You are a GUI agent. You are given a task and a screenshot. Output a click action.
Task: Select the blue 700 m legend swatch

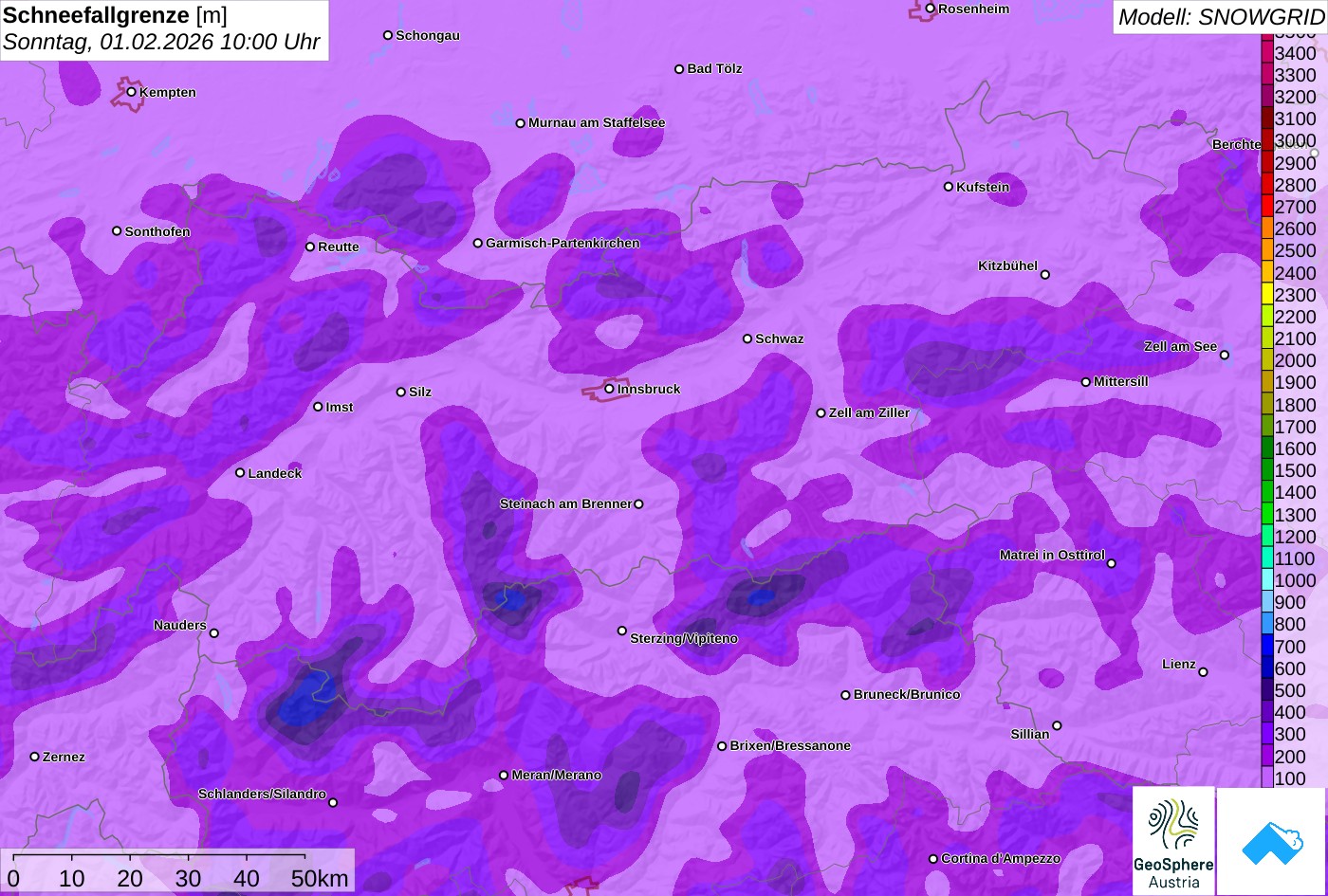[x=1267, y=646]
